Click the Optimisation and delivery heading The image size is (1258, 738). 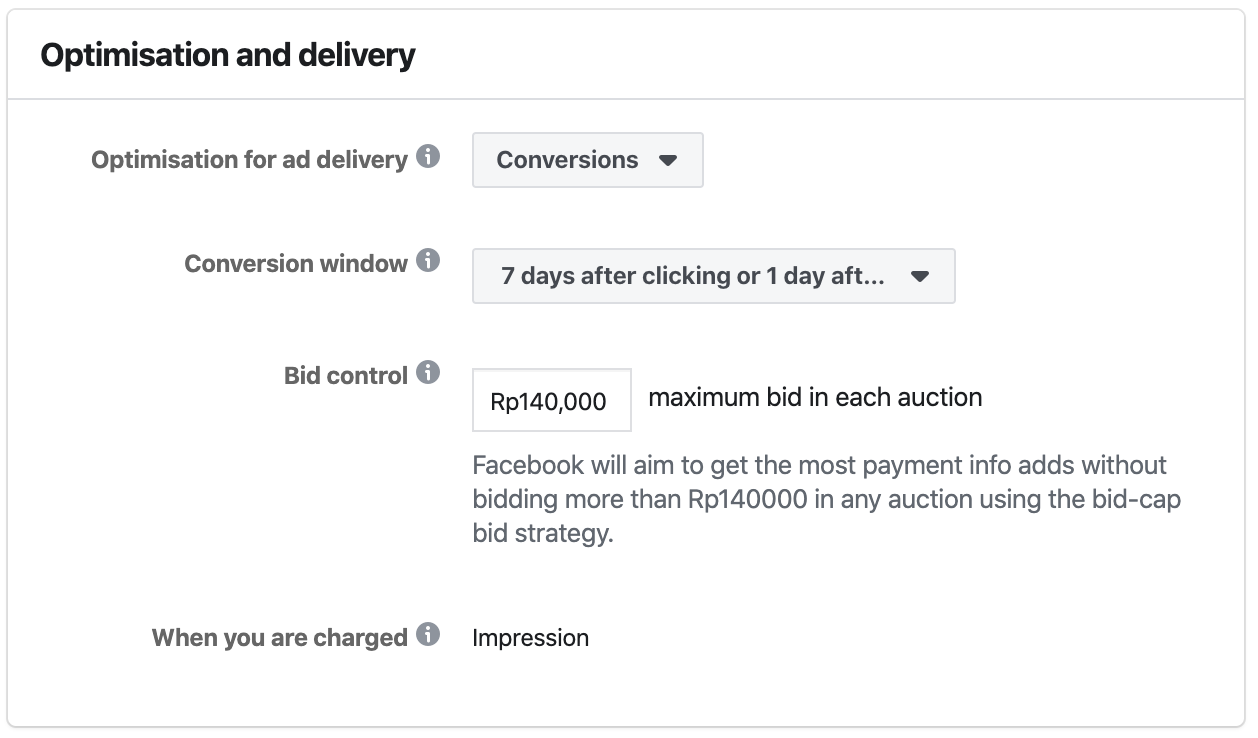tap(227, 55)
